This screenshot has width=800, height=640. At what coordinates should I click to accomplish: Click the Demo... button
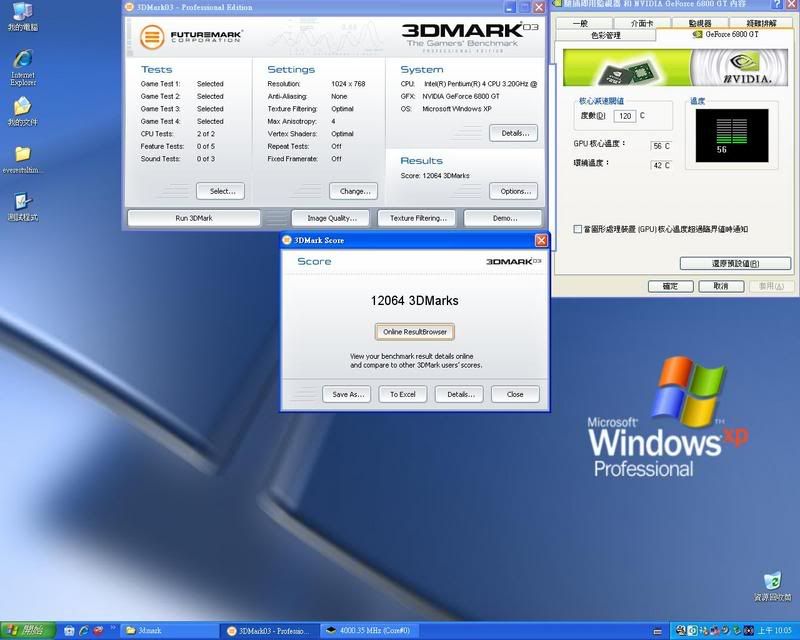point(503,218)
